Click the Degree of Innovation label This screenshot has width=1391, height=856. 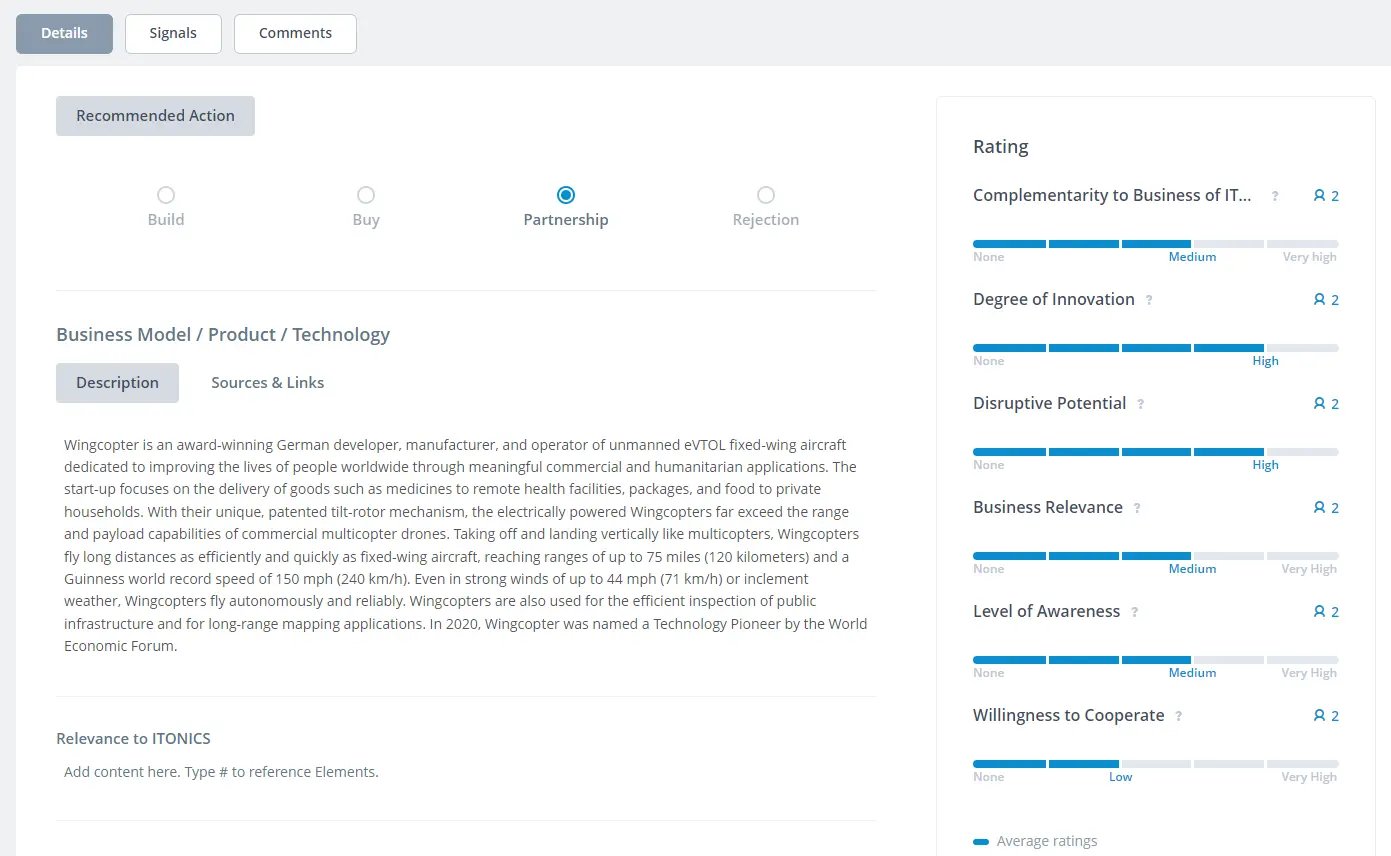(1054, 300)
